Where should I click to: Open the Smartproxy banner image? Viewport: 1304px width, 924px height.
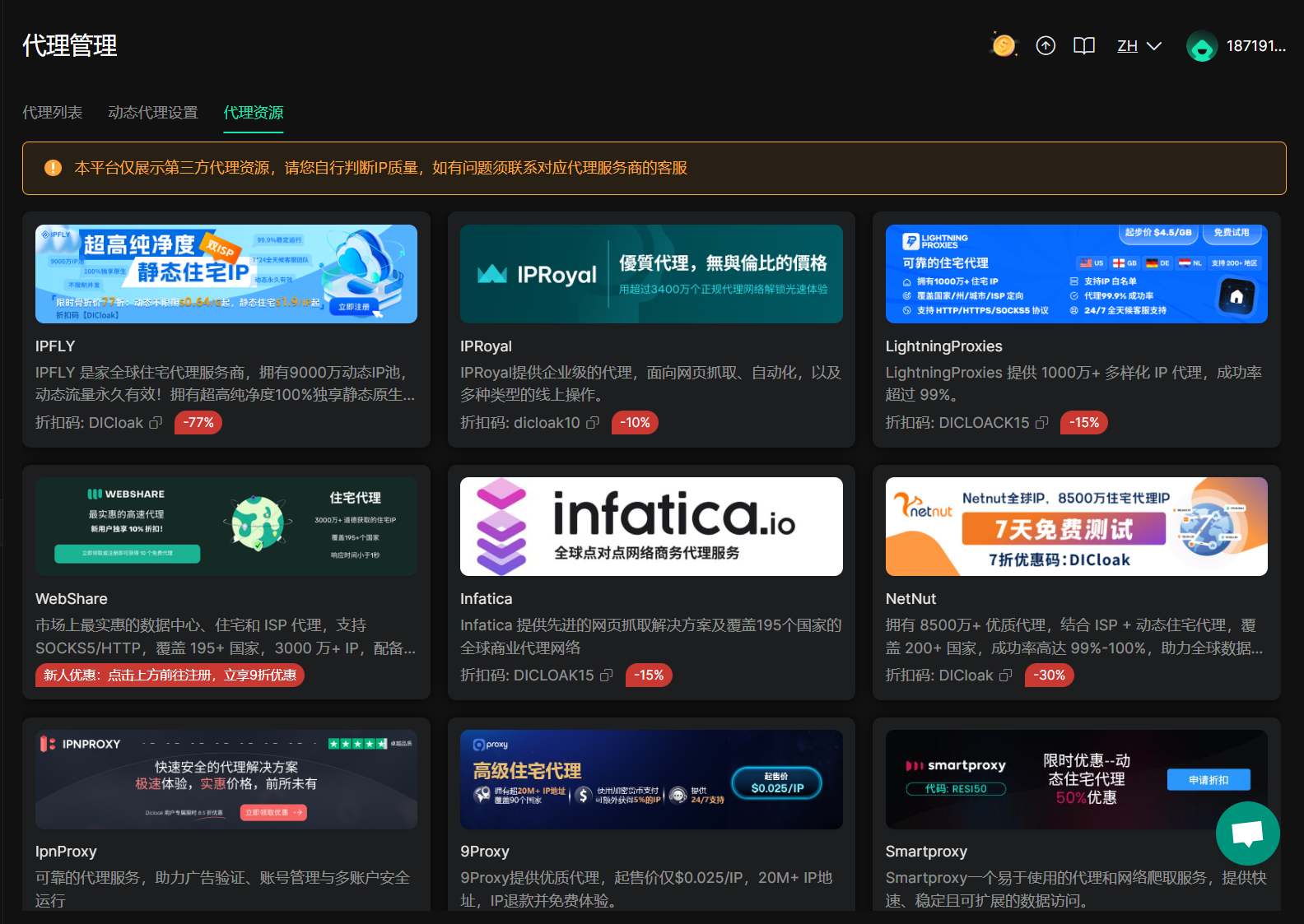pos(1077,779)
